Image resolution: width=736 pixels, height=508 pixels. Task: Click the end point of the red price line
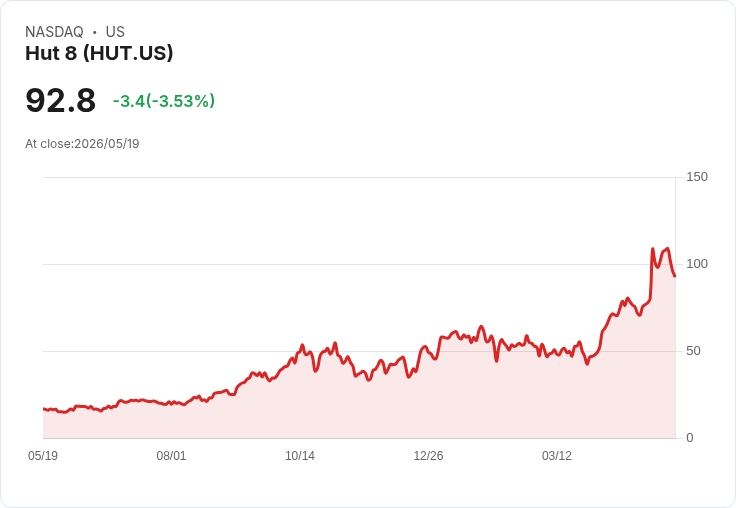675,276
